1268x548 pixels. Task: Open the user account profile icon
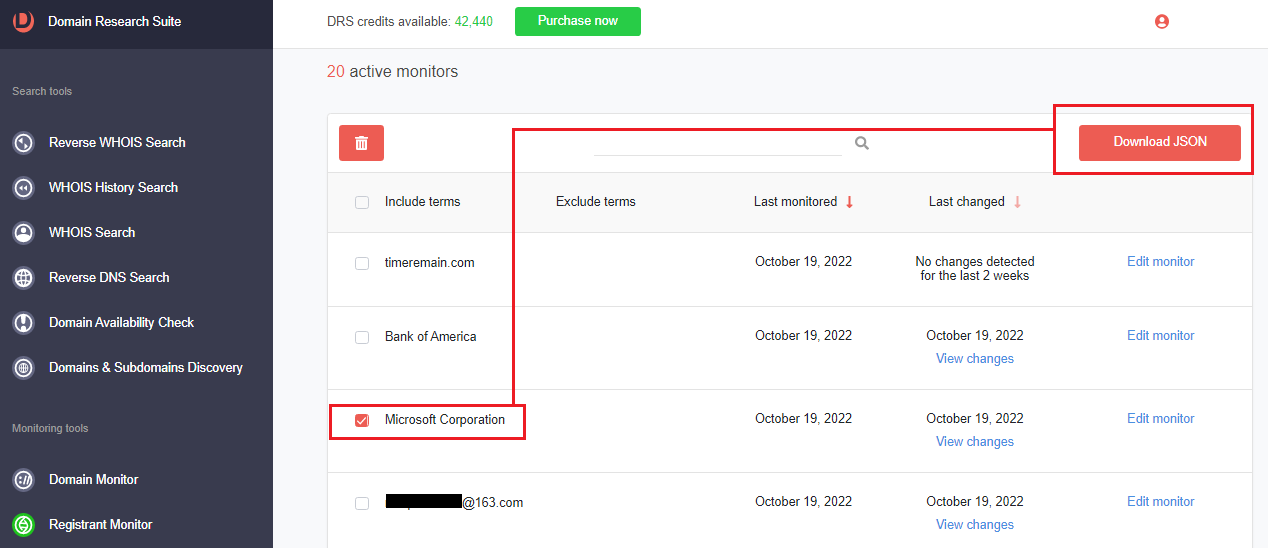pos(1162,21)
